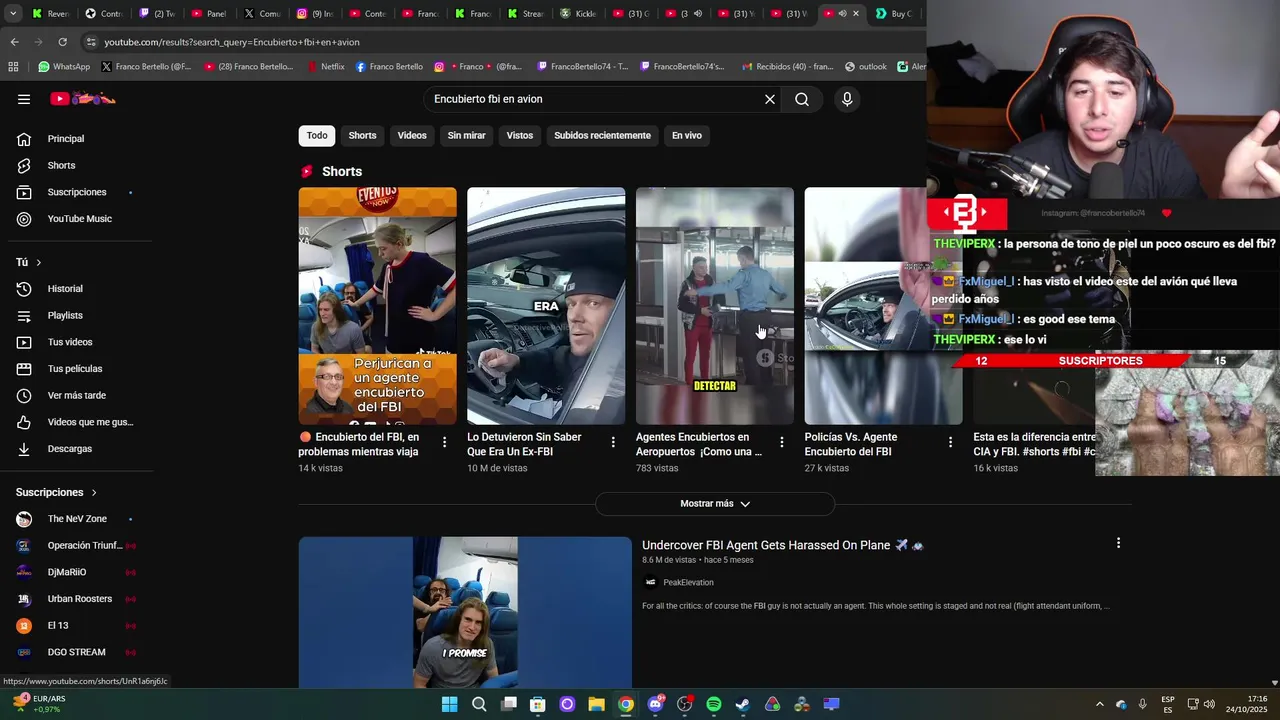
Task: Open options for 'Lo Detuvieron Sin Saber' short
Action: pyautogui.click(x=613, y=442)
